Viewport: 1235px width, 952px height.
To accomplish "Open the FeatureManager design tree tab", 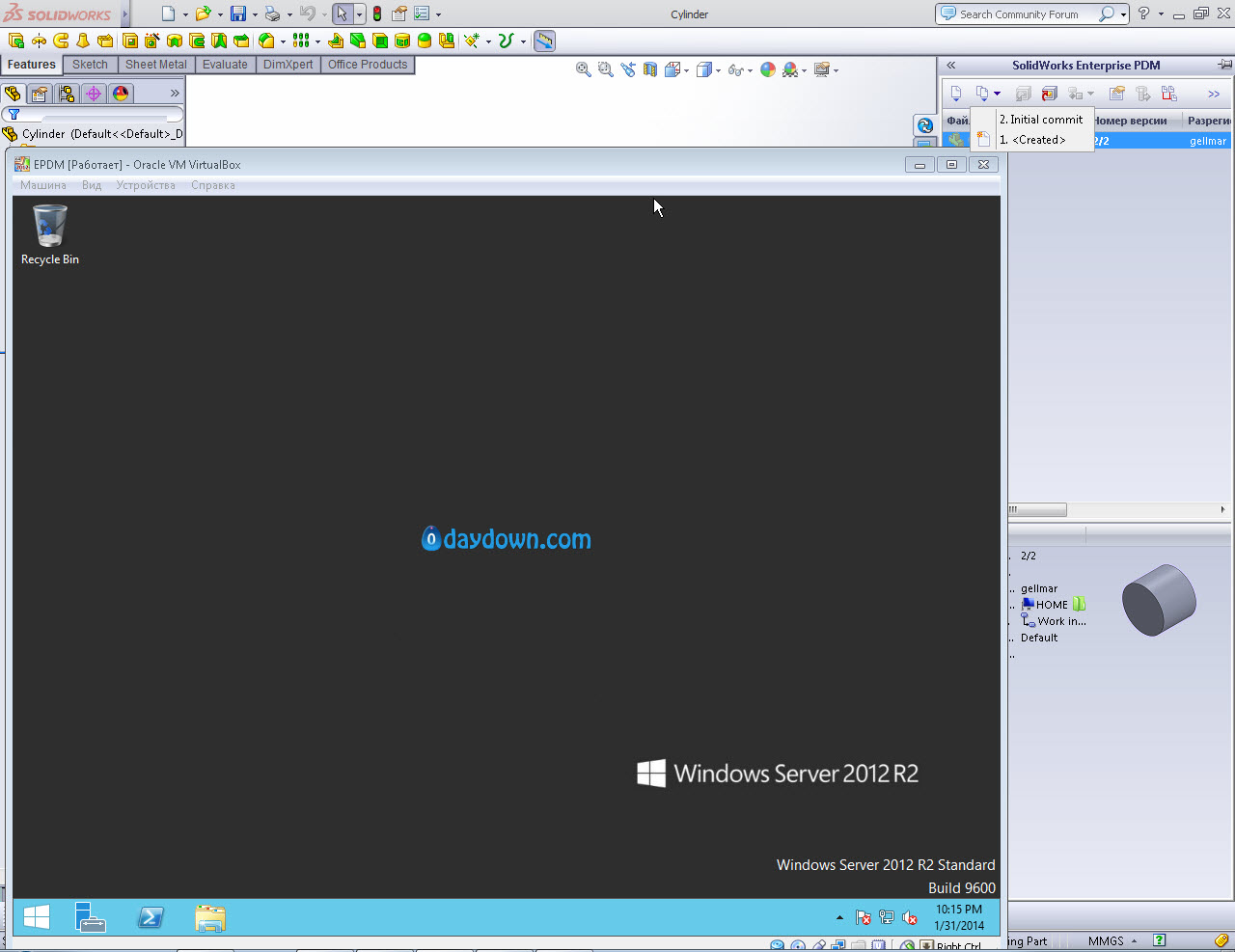I will 13,94.
